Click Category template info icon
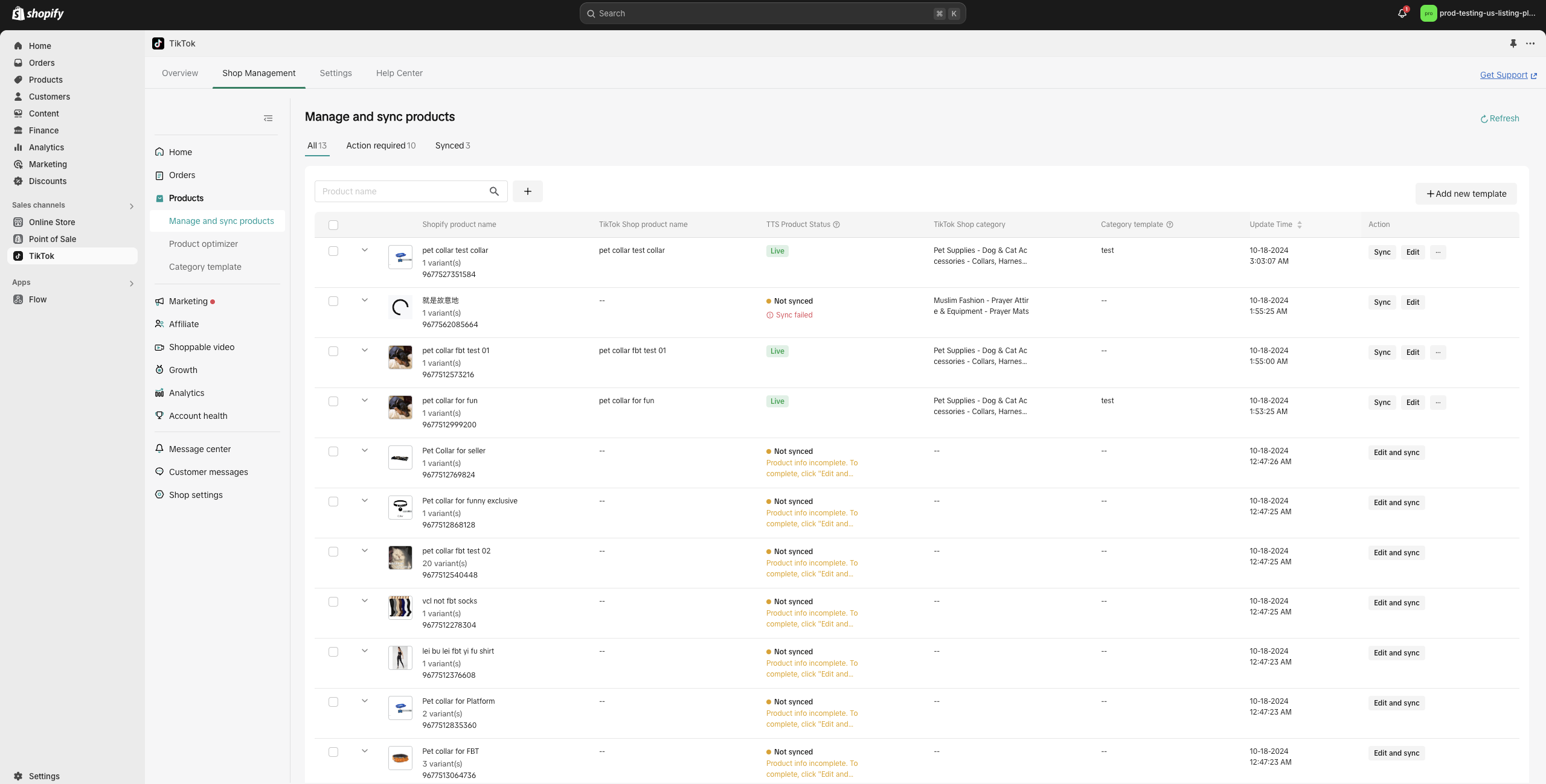The height and width of the screenshot is (784, 1546). [1170, 225]
